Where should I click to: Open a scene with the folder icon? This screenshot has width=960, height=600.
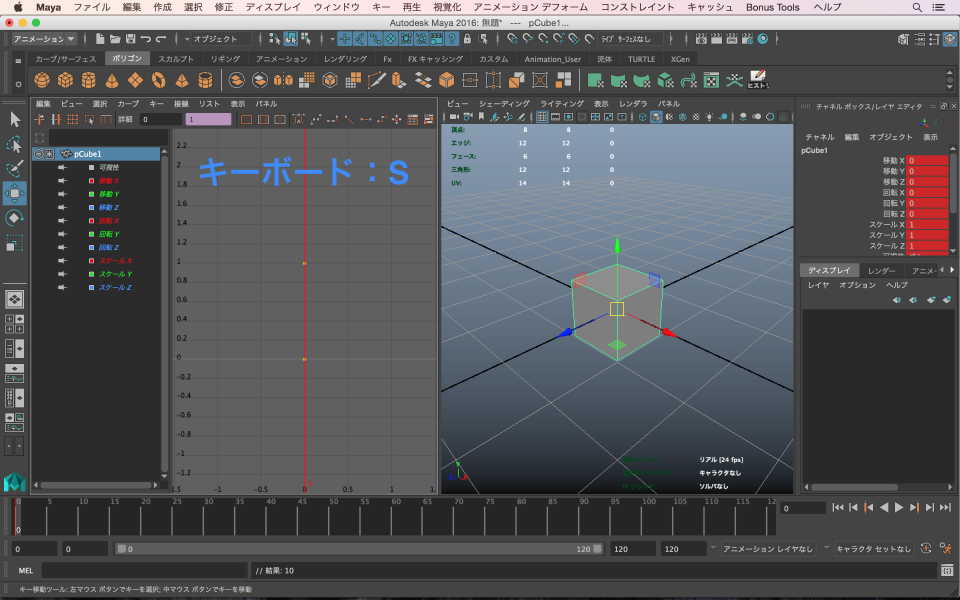pyautogui.click(x=115, y=39)
